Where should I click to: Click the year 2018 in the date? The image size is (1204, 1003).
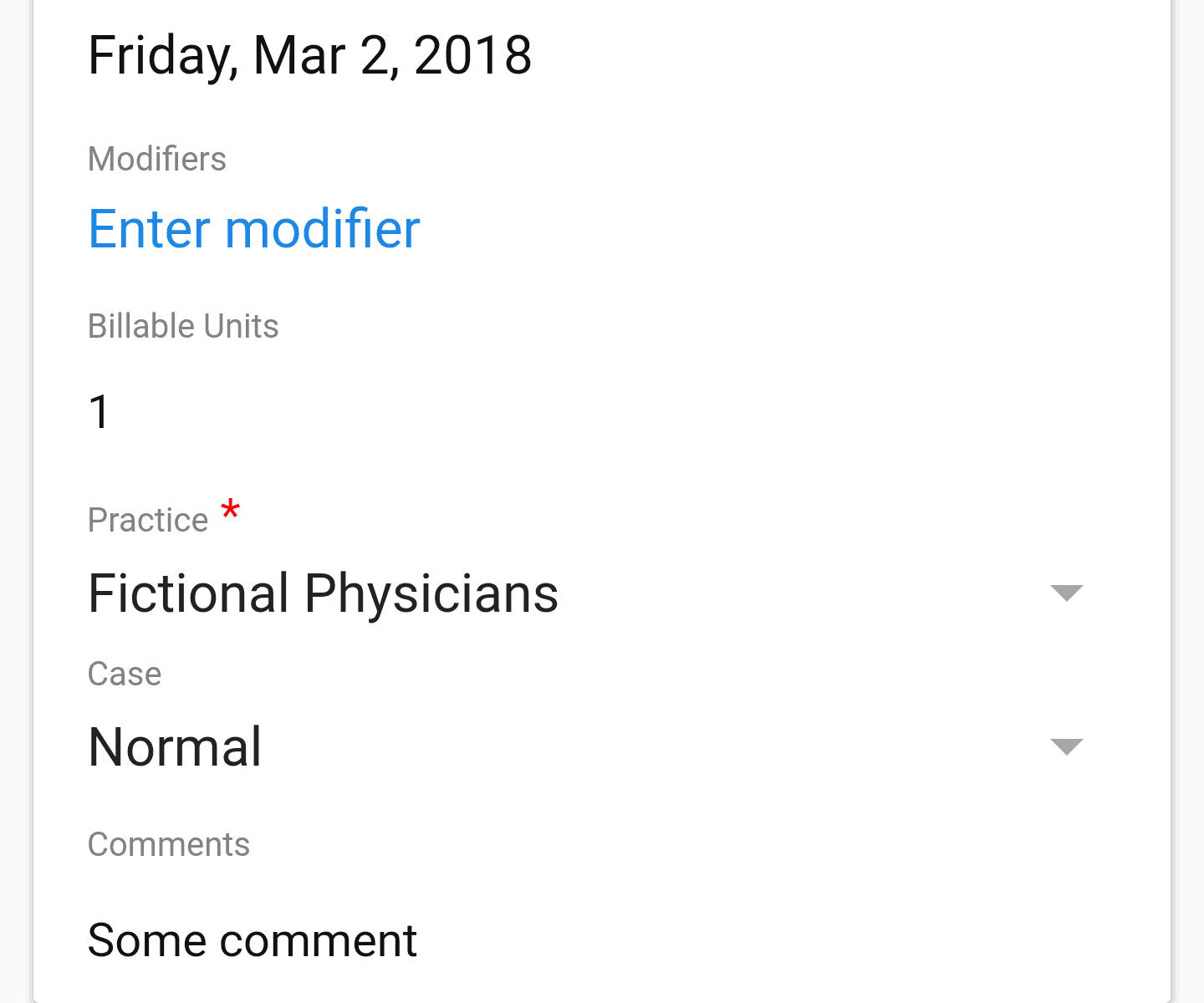click(x=472, y=56)
